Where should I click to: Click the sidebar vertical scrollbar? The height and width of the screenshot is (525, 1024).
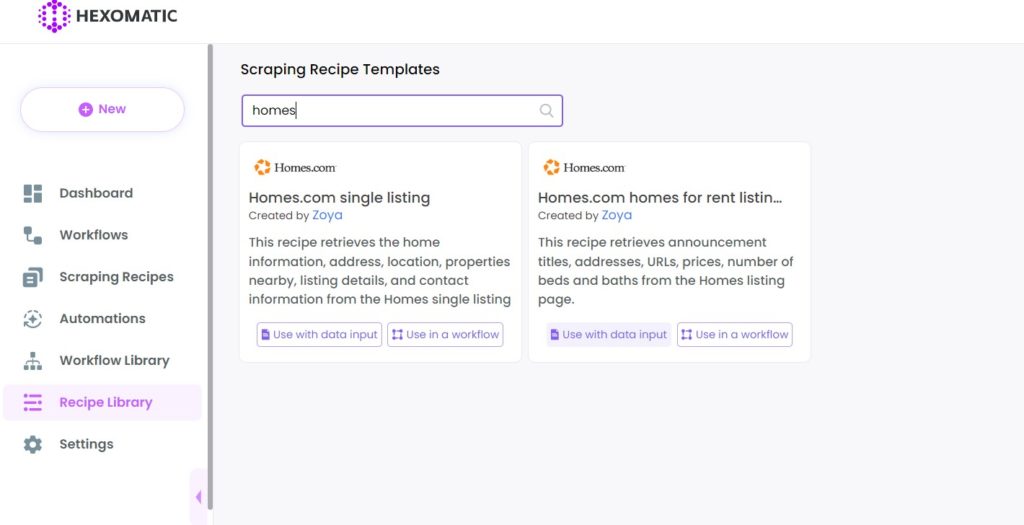[210, 276]
